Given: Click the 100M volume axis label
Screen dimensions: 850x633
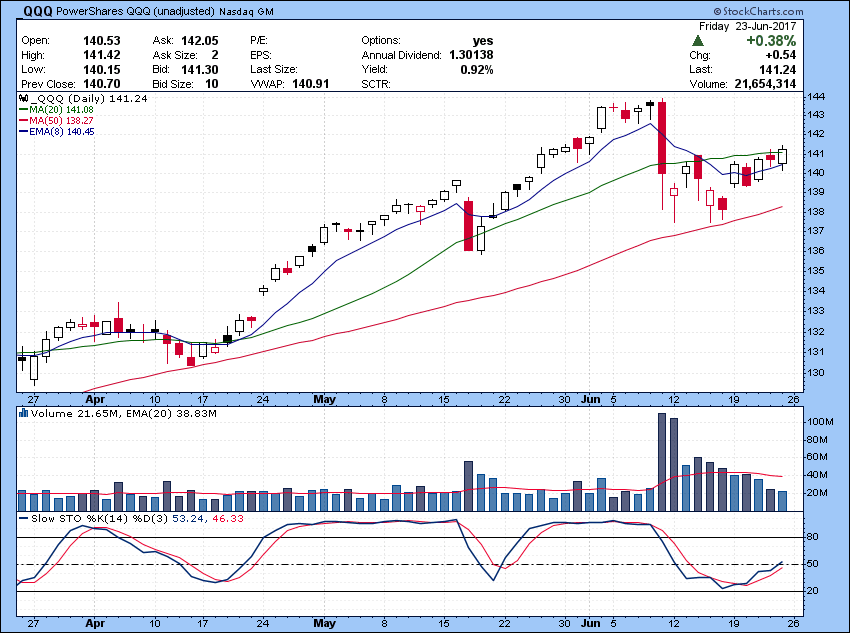Looking at the screenshot, I should tap(820, 422).
